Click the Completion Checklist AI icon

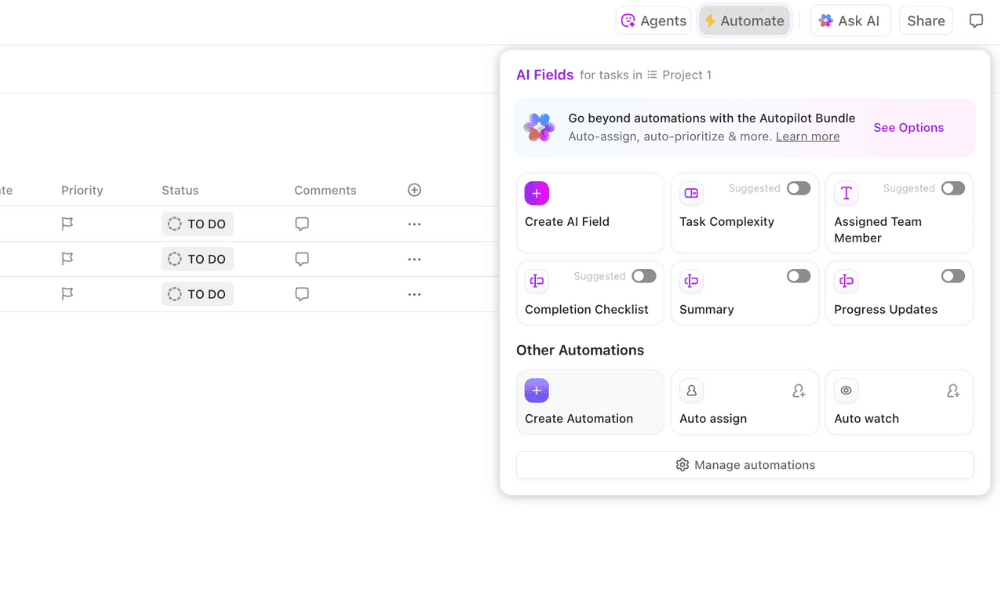tap(536, 281)
